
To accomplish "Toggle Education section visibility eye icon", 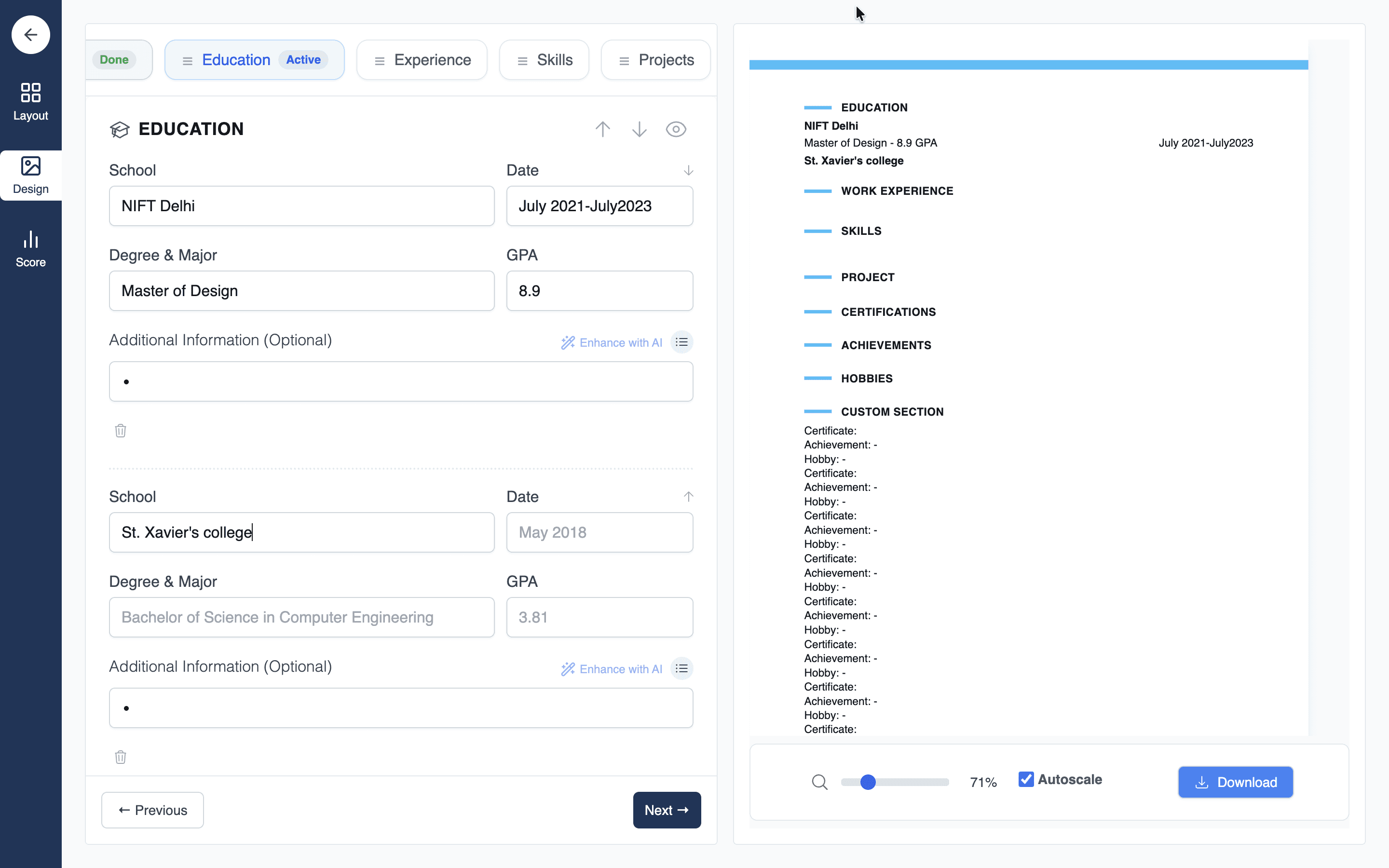I will (676, 129).
